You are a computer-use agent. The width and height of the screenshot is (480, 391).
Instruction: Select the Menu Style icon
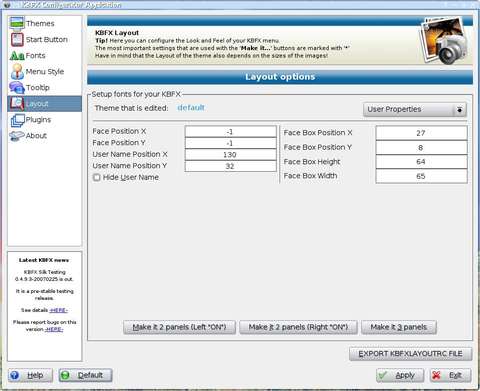pyautogui.click(x=17, y=71)
